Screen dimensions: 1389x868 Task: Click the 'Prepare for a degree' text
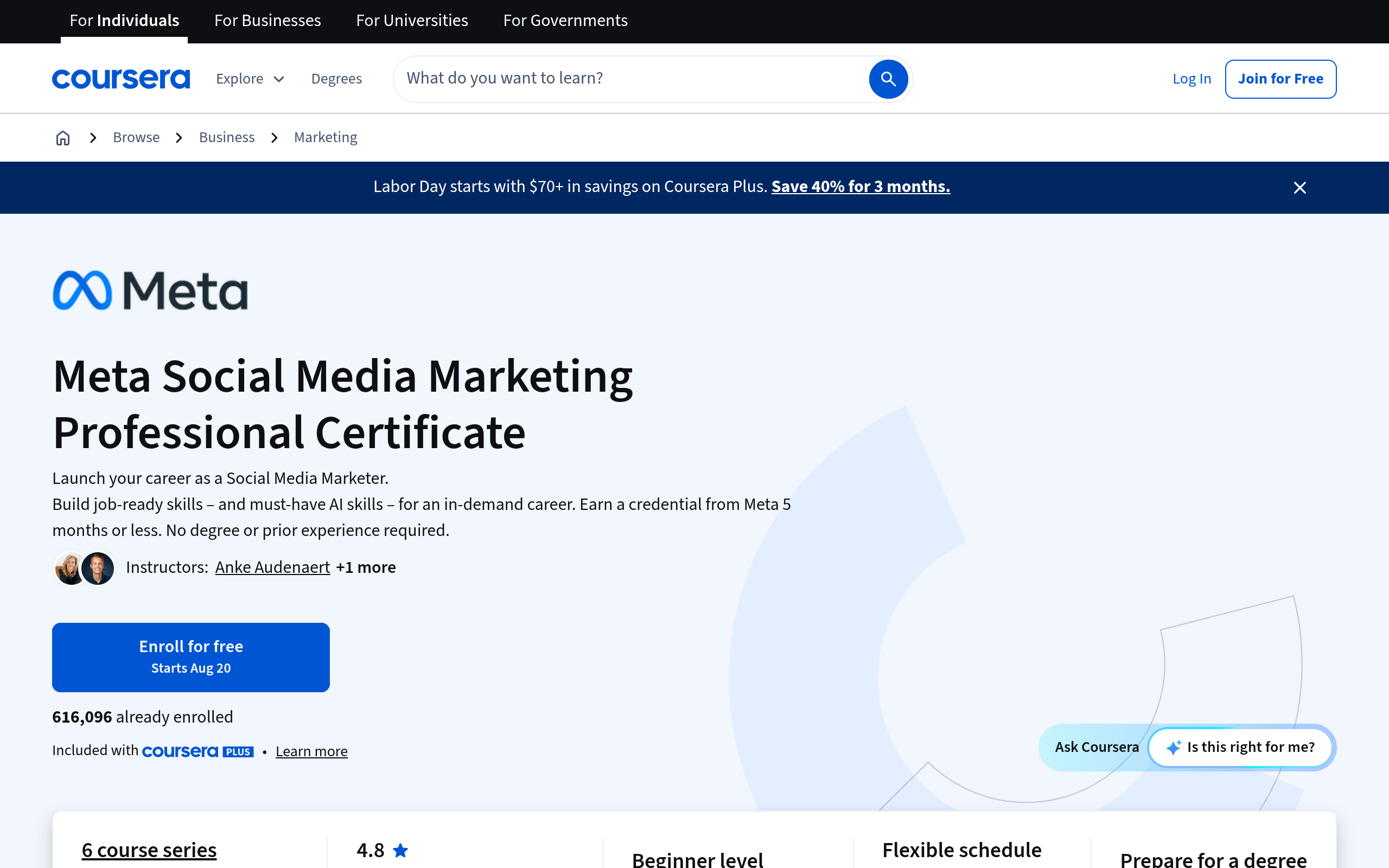[1213, 859]
